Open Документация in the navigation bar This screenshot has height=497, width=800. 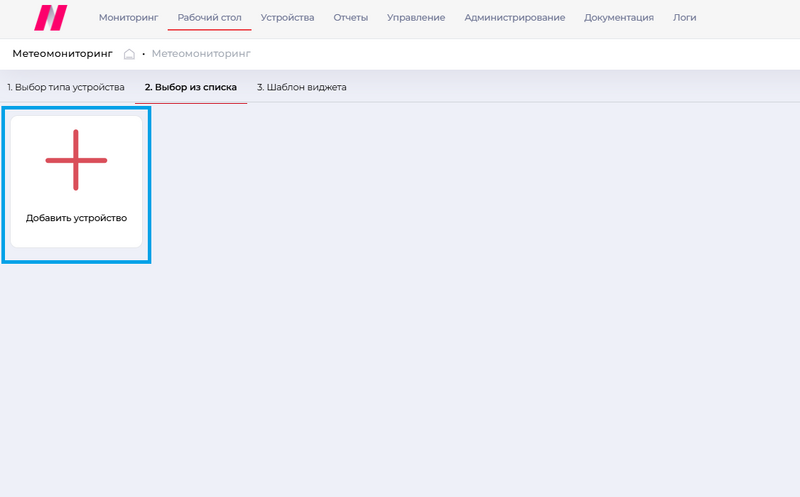click(x=618, y=17)
